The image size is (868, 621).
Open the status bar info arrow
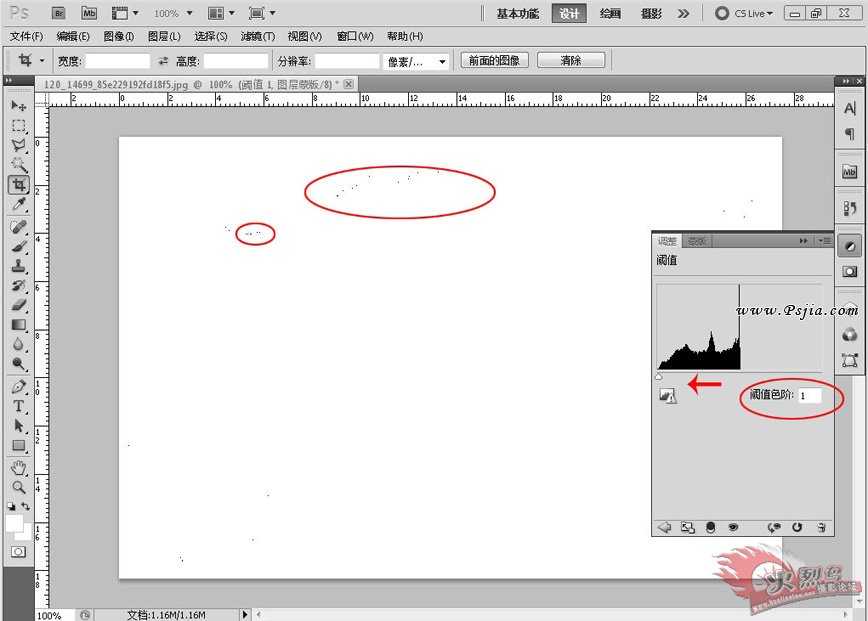[245, 614]
